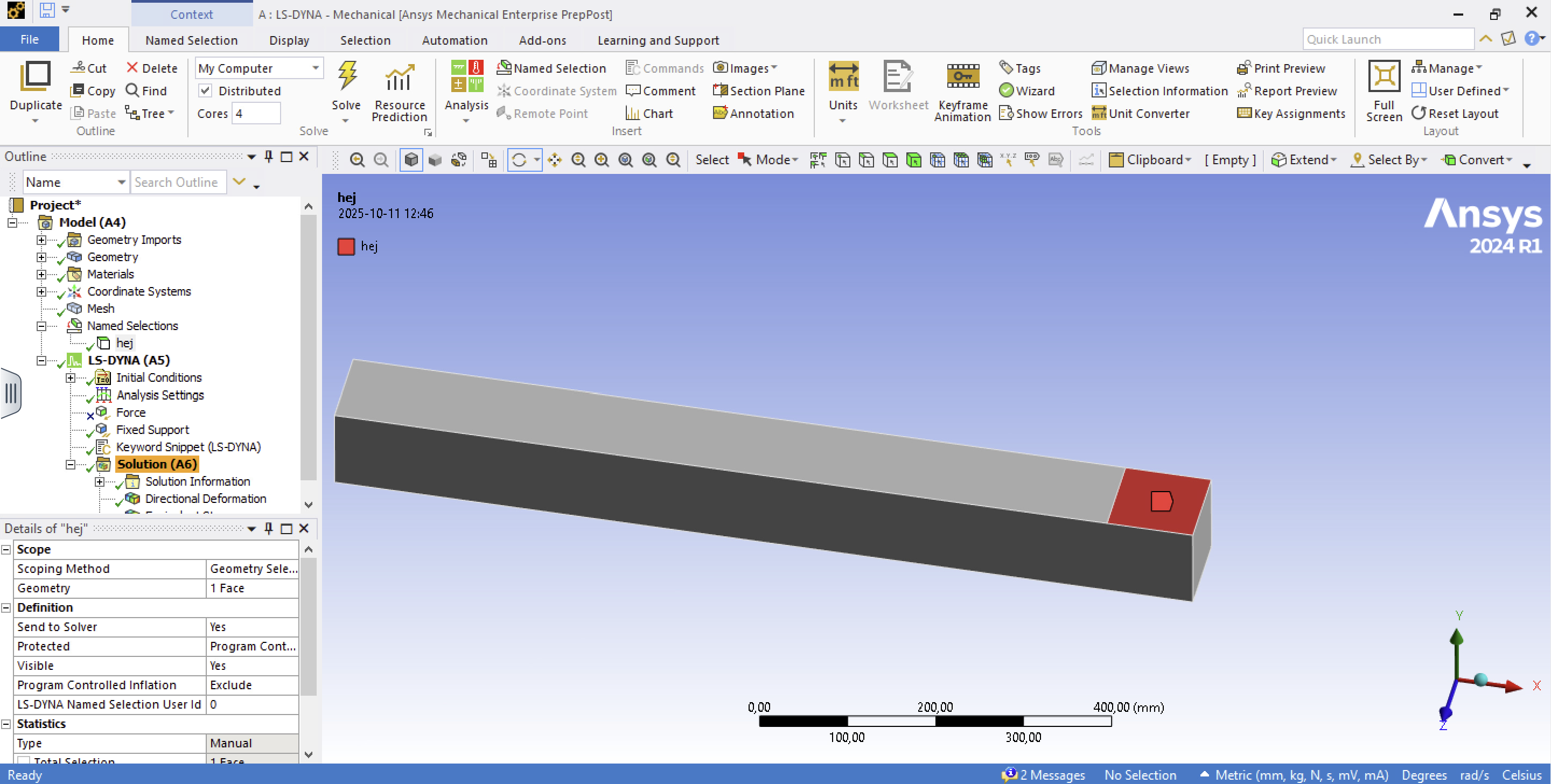Switch to the Display ribbon tab
Viewport: 1551px width, 784px height.
coord(289,40)
